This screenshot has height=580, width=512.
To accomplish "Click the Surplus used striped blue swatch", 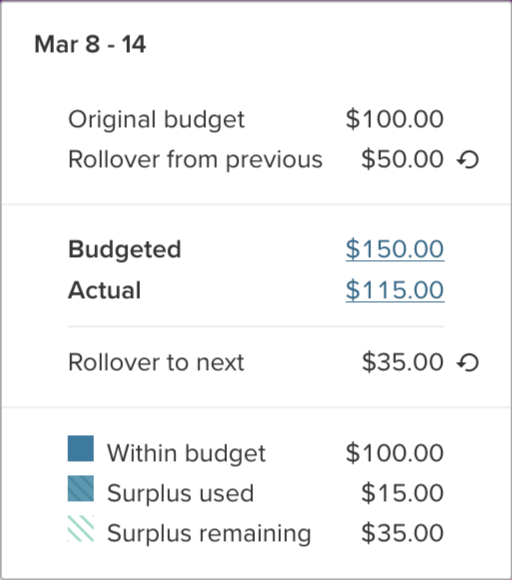I will [x=81, y=489].
